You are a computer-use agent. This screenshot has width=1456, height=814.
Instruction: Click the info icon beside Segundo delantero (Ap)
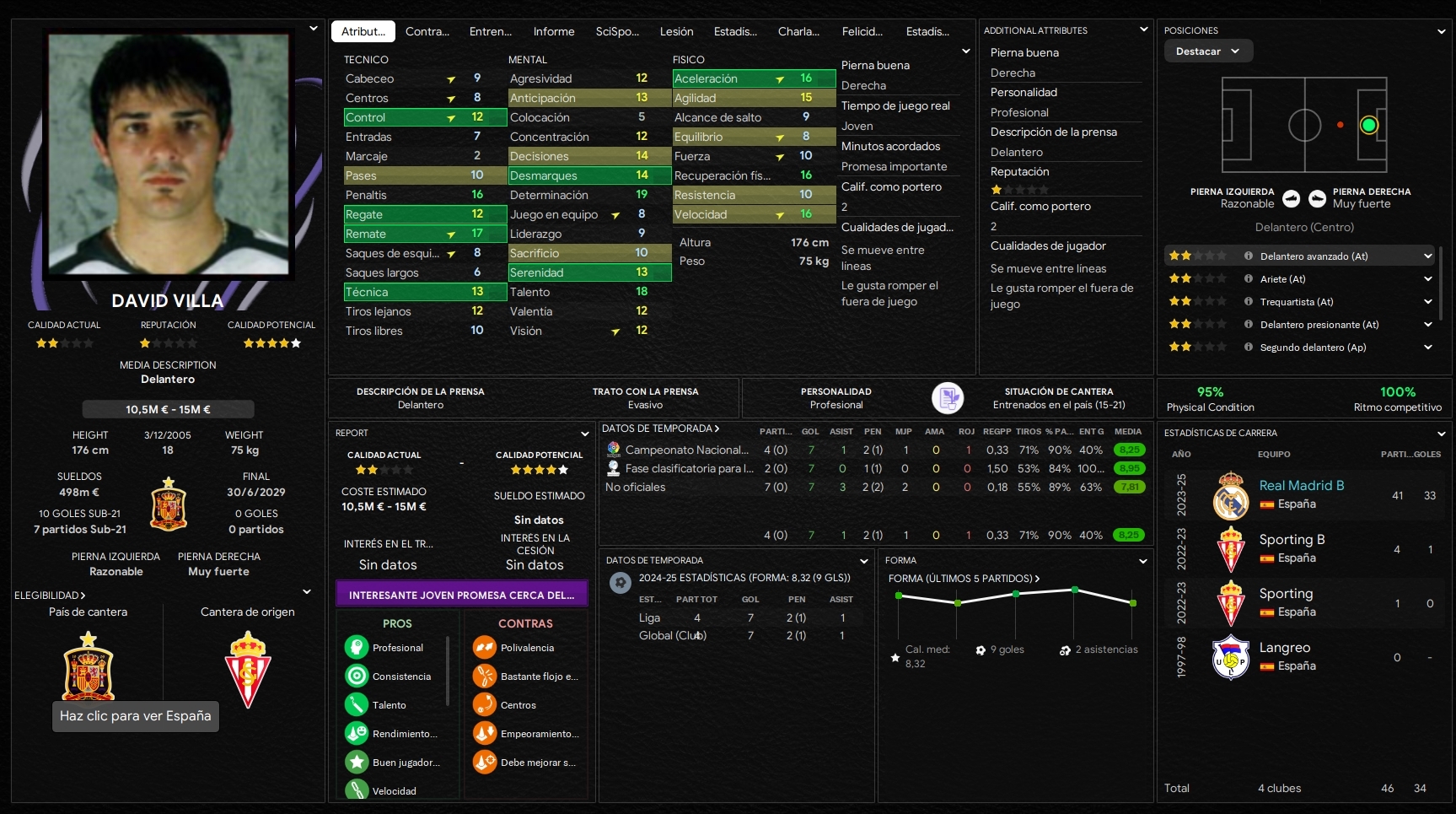pos(1248,347)
